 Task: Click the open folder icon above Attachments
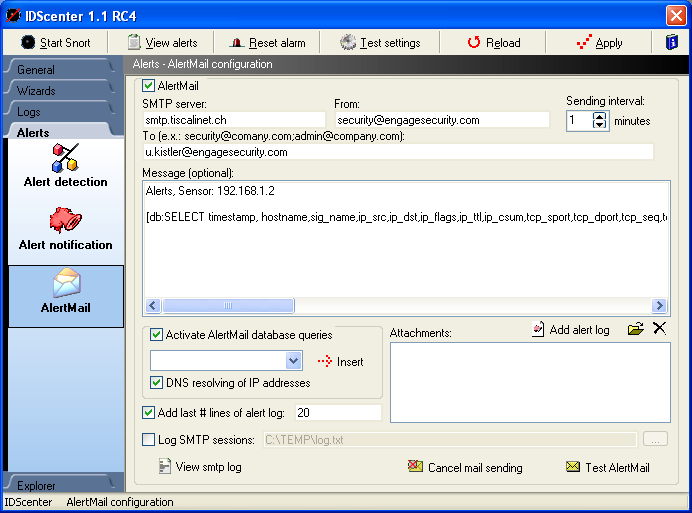pyautogui.click(x=636, y=329)
